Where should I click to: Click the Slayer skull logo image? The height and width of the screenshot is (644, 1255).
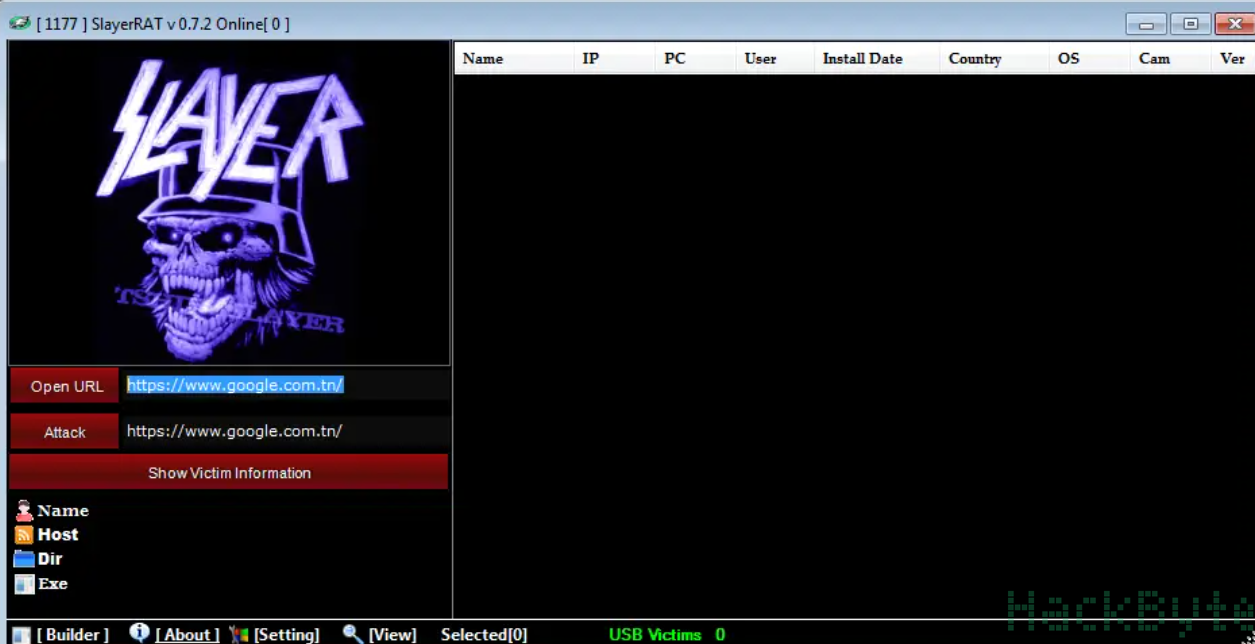pyautogui.click(x=229, y=203)
